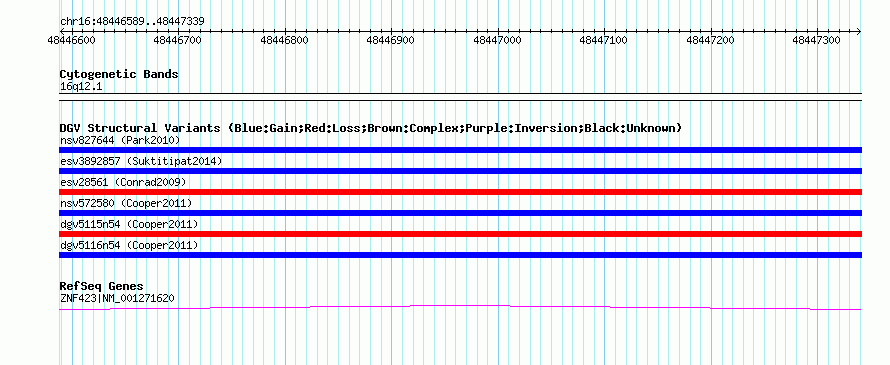Select ruler position 48446800
Screen dimensions: 890x365
[284, 40]
